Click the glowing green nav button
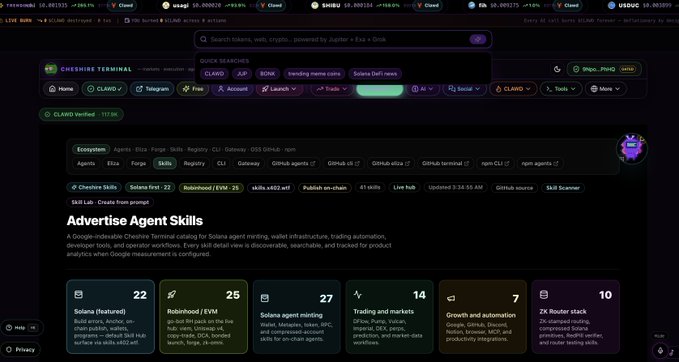The height and width of the screenshot is (362, 679). coord(380,89)
